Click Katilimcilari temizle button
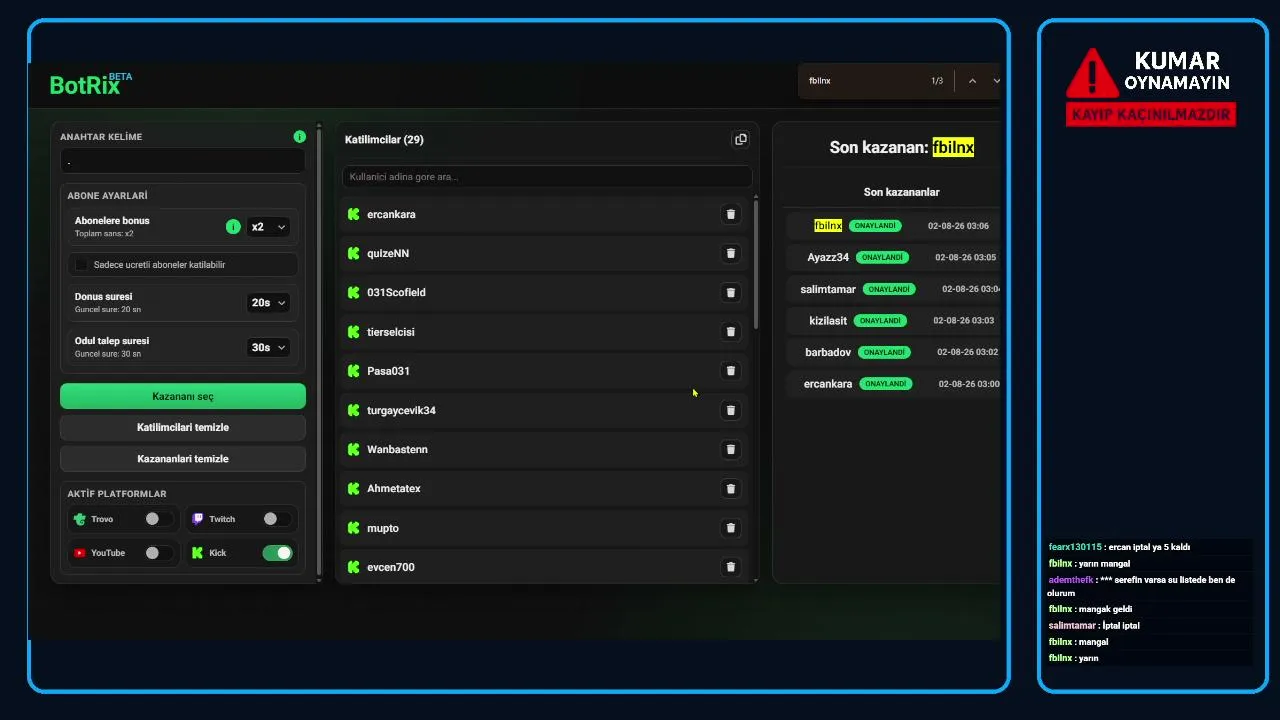Screen dimensions: 1280x720 183,427
